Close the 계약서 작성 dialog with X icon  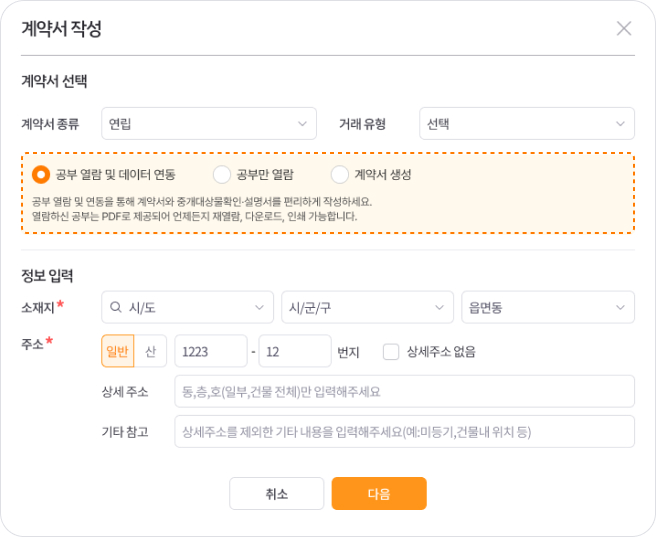624,28
